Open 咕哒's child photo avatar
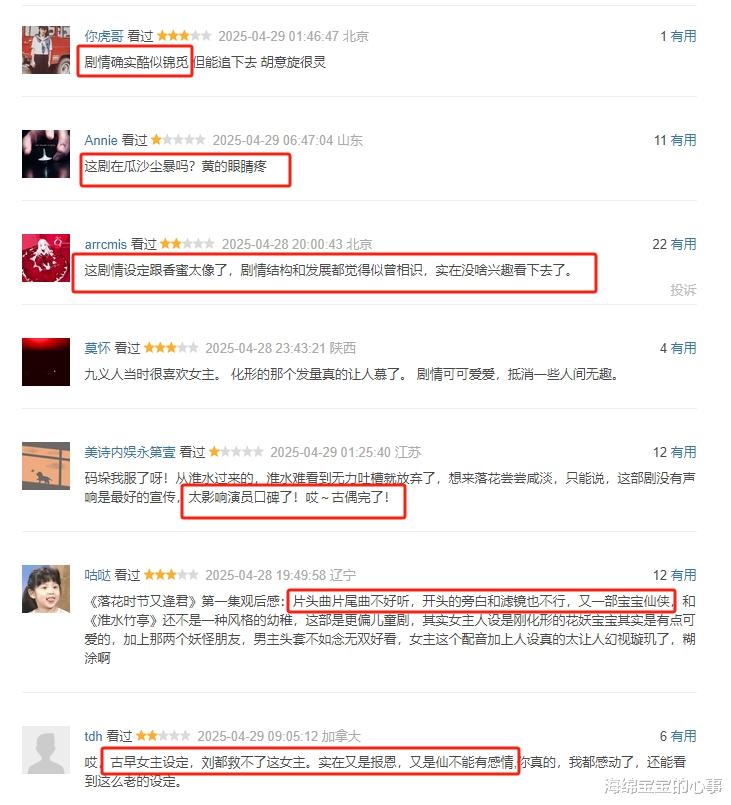 click(46, 589)
